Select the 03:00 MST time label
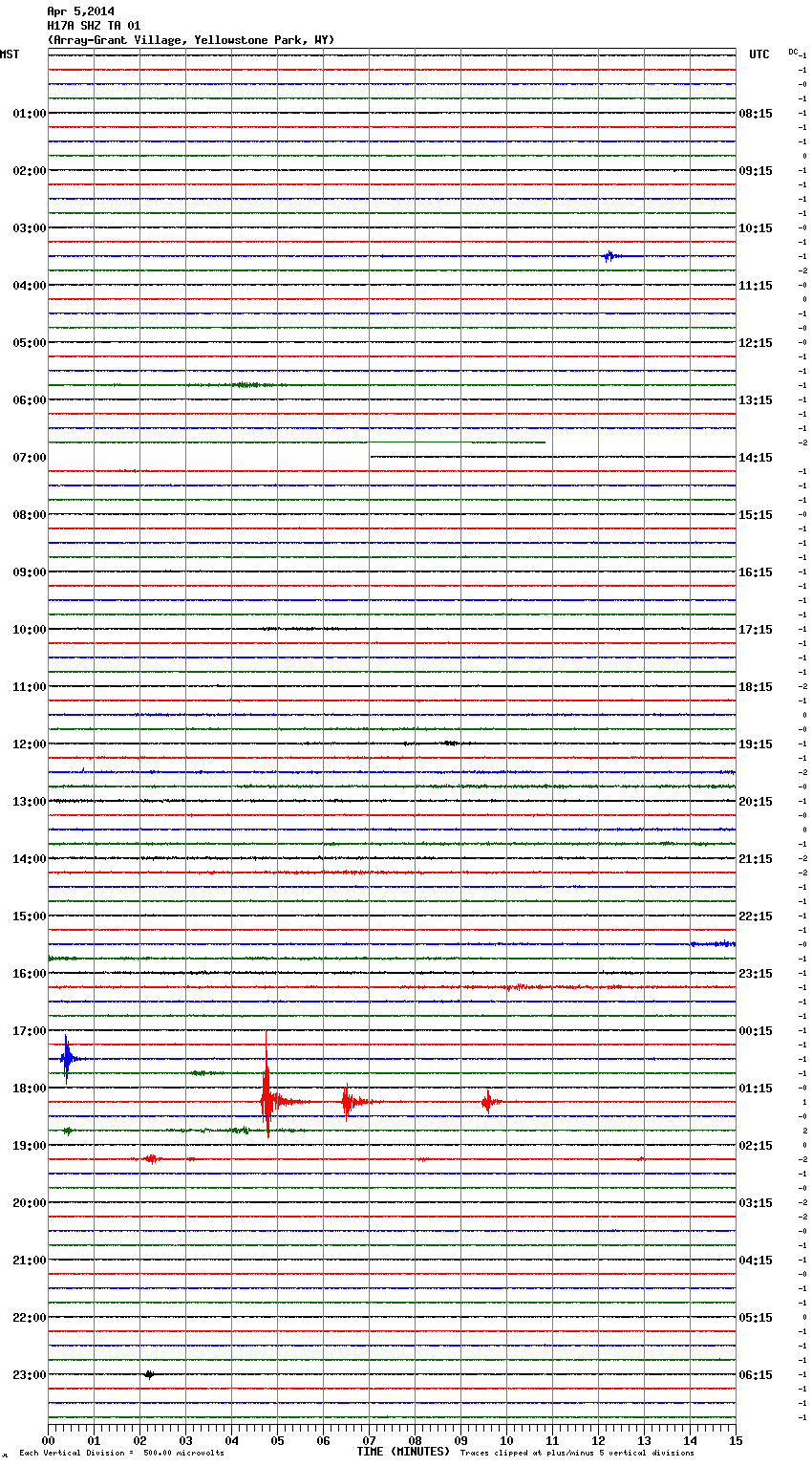Screen dimensions: 812x1466 click(29, 228)
